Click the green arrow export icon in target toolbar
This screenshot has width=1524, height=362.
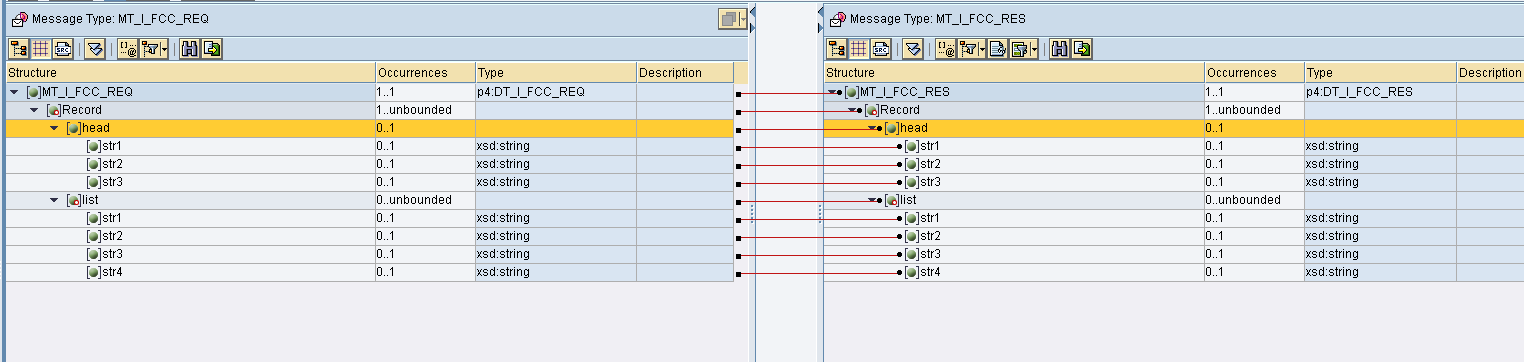pos(1081,49)
